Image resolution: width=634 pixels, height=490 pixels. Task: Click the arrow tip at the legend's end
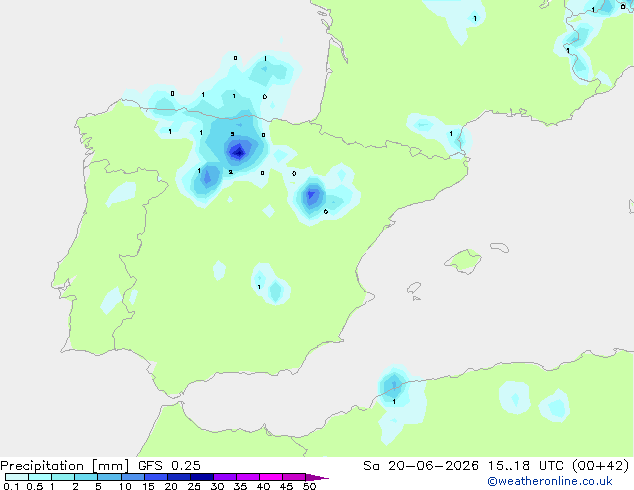pyautogui.click(x=317, y=477)
